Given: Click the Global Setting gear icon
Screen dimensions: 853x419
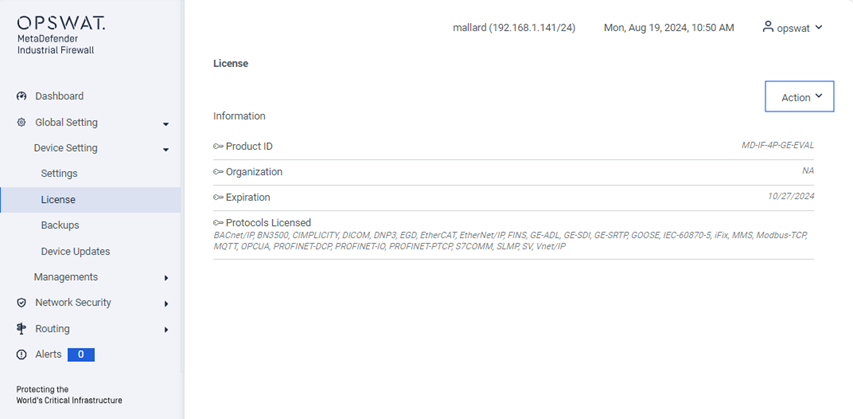Looking at the screenshot, I should pos(21,122).
